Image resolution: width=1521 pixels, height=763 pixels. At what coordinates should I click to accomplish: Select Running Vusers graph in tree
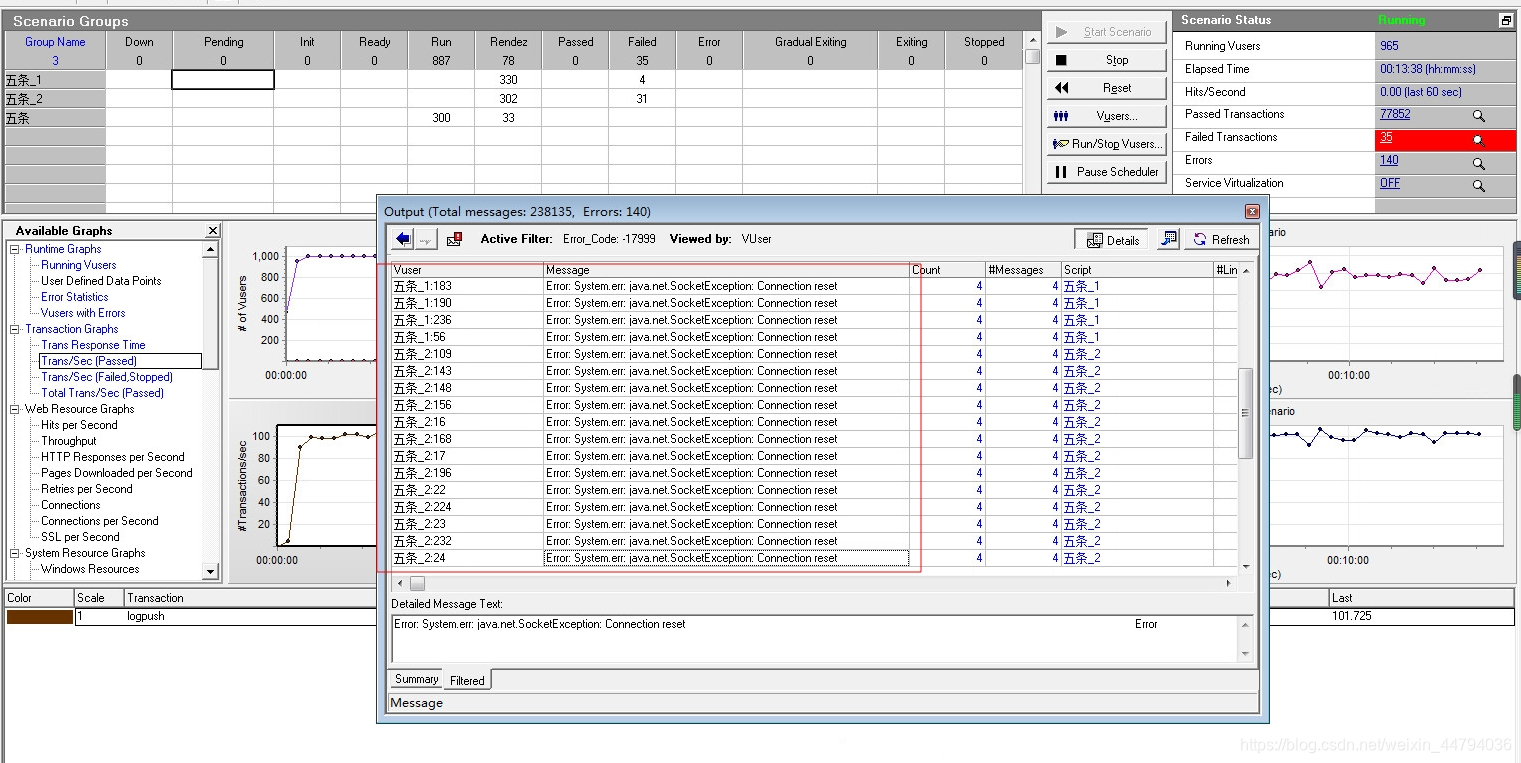pyautogui.click(x=79, y=265)
